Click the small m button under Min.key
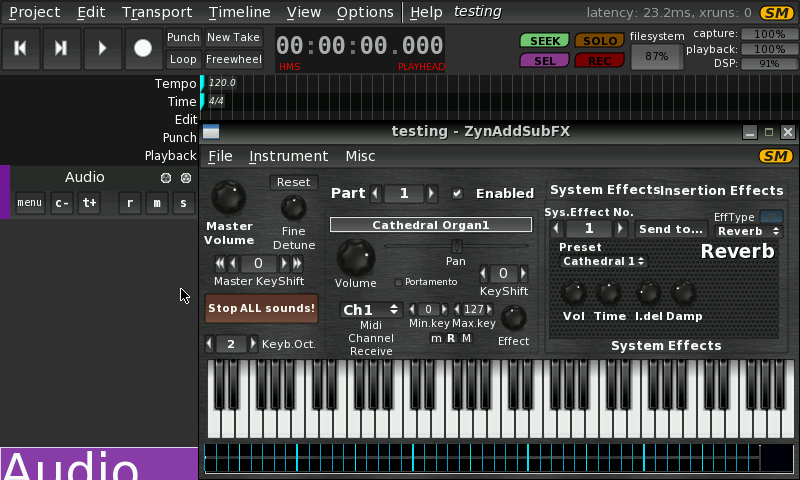This screenshot has width=800, height=480. pyautogui.click(x=436, y=338)
